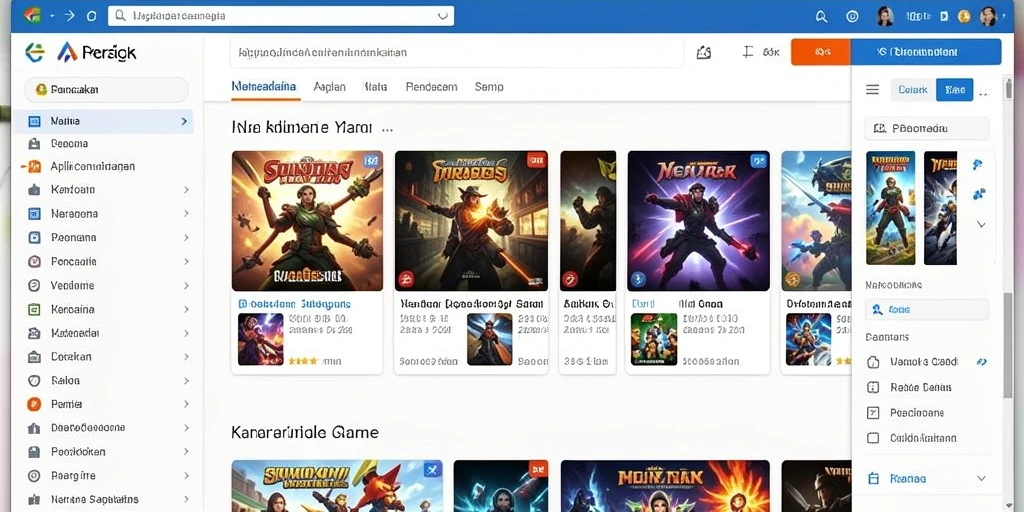The height and width of the screenshot is (512, 1024).
Task: Switch to the Rendacam tab
Action: (431, 86)
